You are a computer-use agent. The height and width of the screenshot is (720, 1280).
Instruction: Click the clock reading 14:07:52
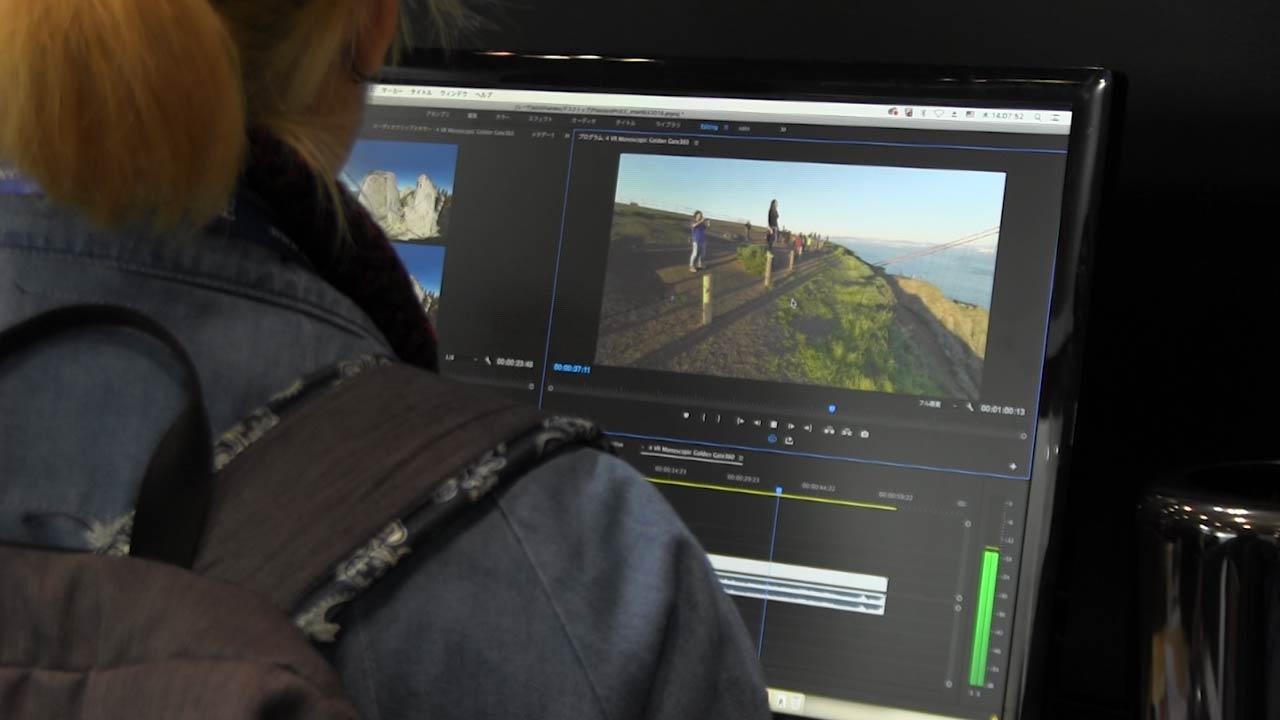click(1007, 115)
